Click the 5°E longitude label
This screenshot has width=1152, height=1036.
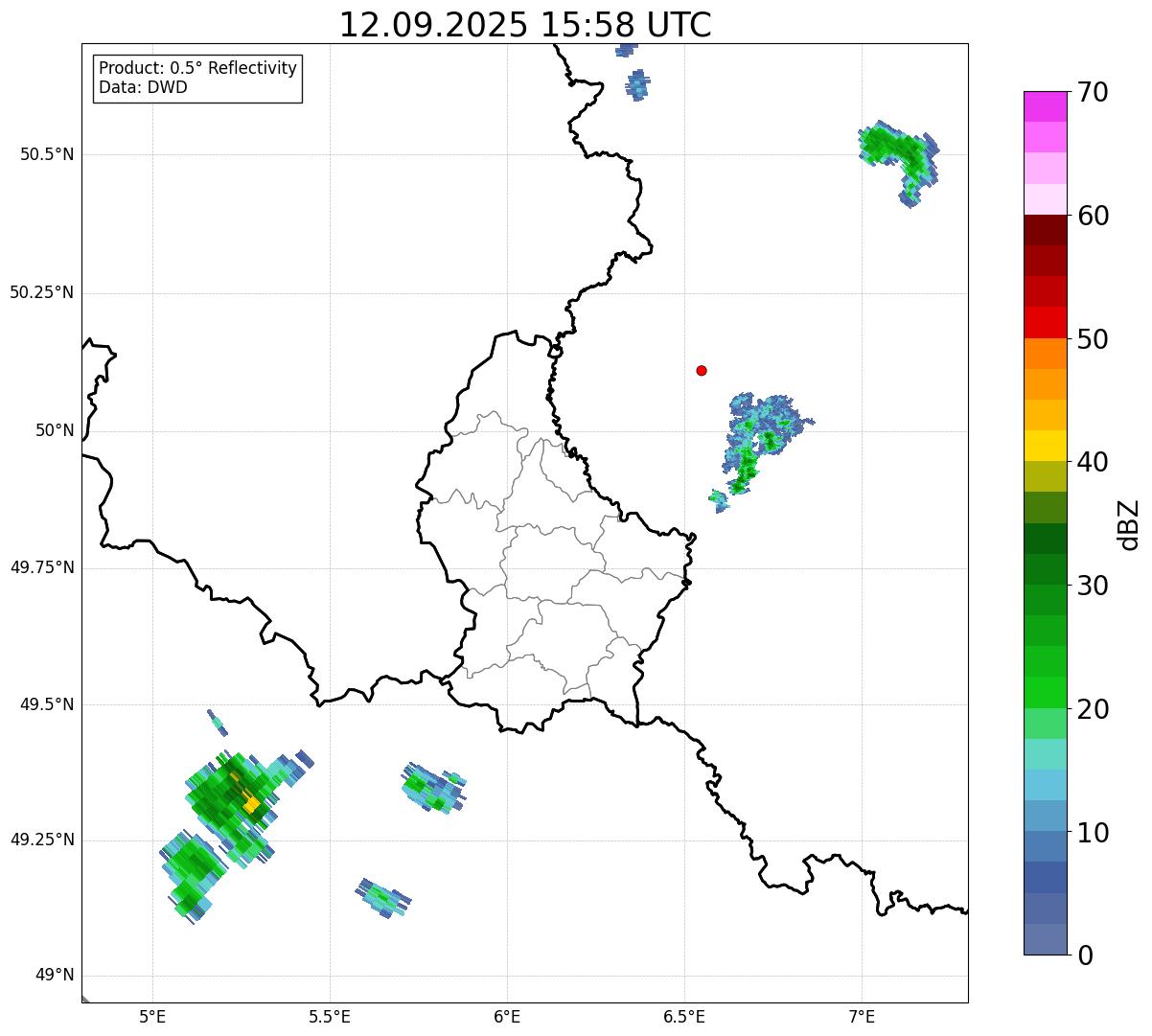pos(152,1017)
